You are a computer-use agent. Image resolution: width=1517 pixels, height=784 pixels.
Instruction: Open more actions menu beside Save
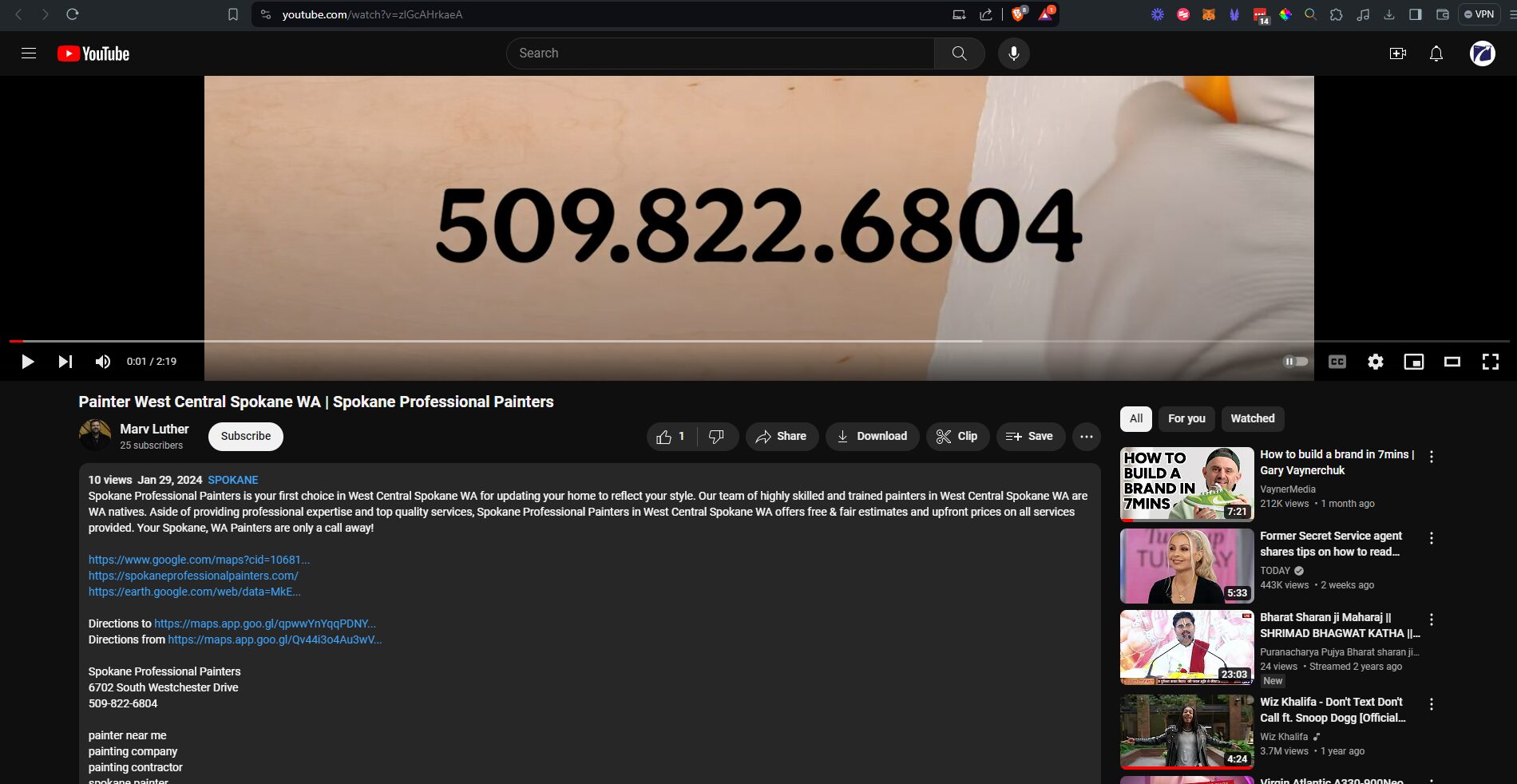[x=1086, y=437]
